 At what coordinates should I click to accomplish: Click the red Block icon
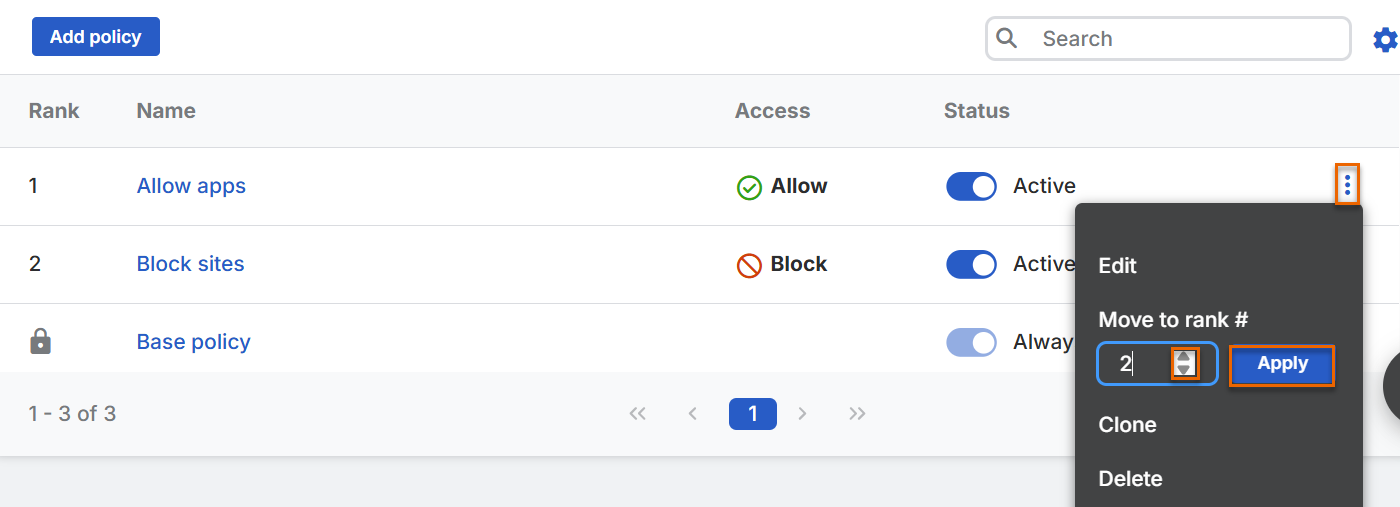point(749,265)
